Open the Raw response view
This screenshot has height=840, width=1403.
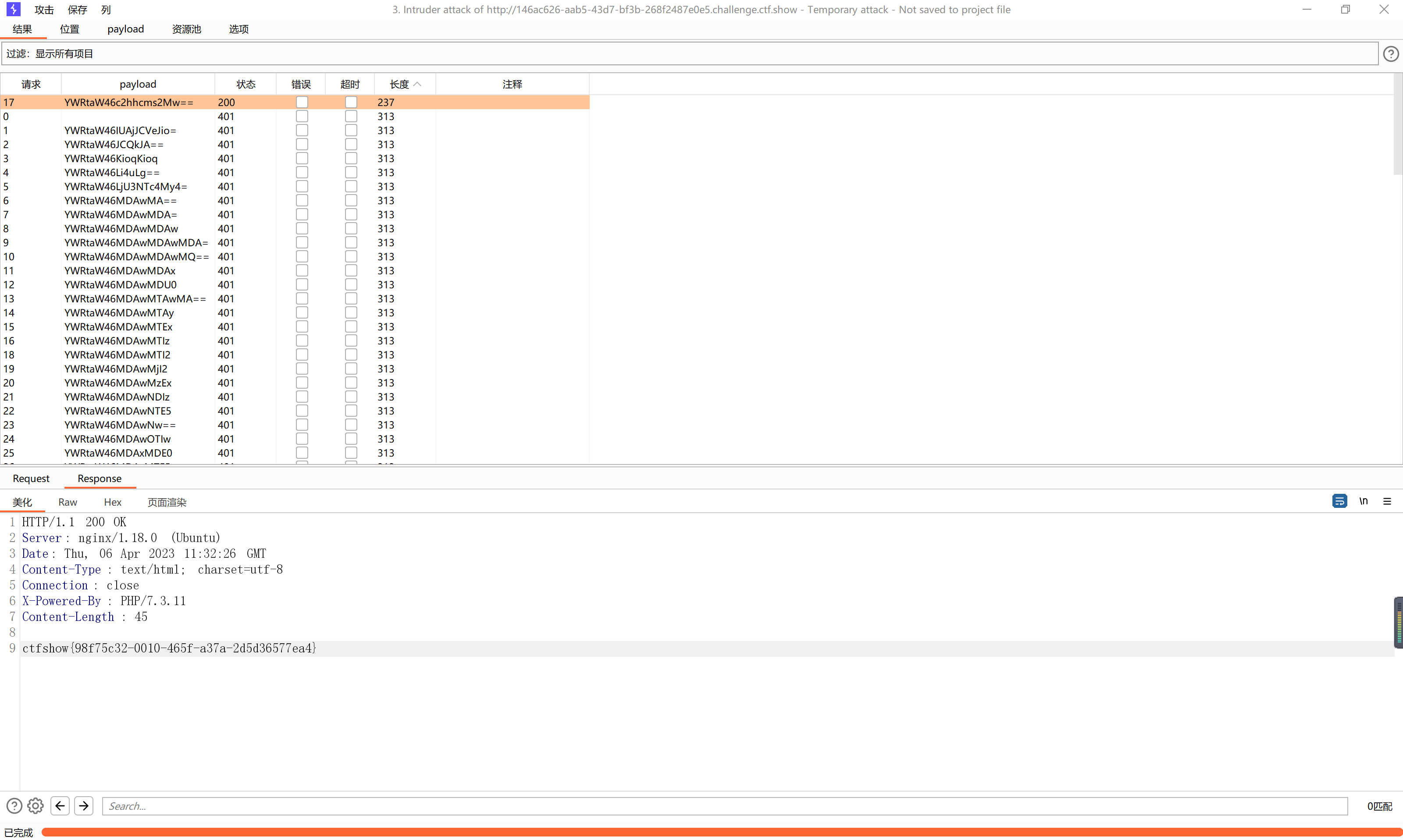coord(68,502)
